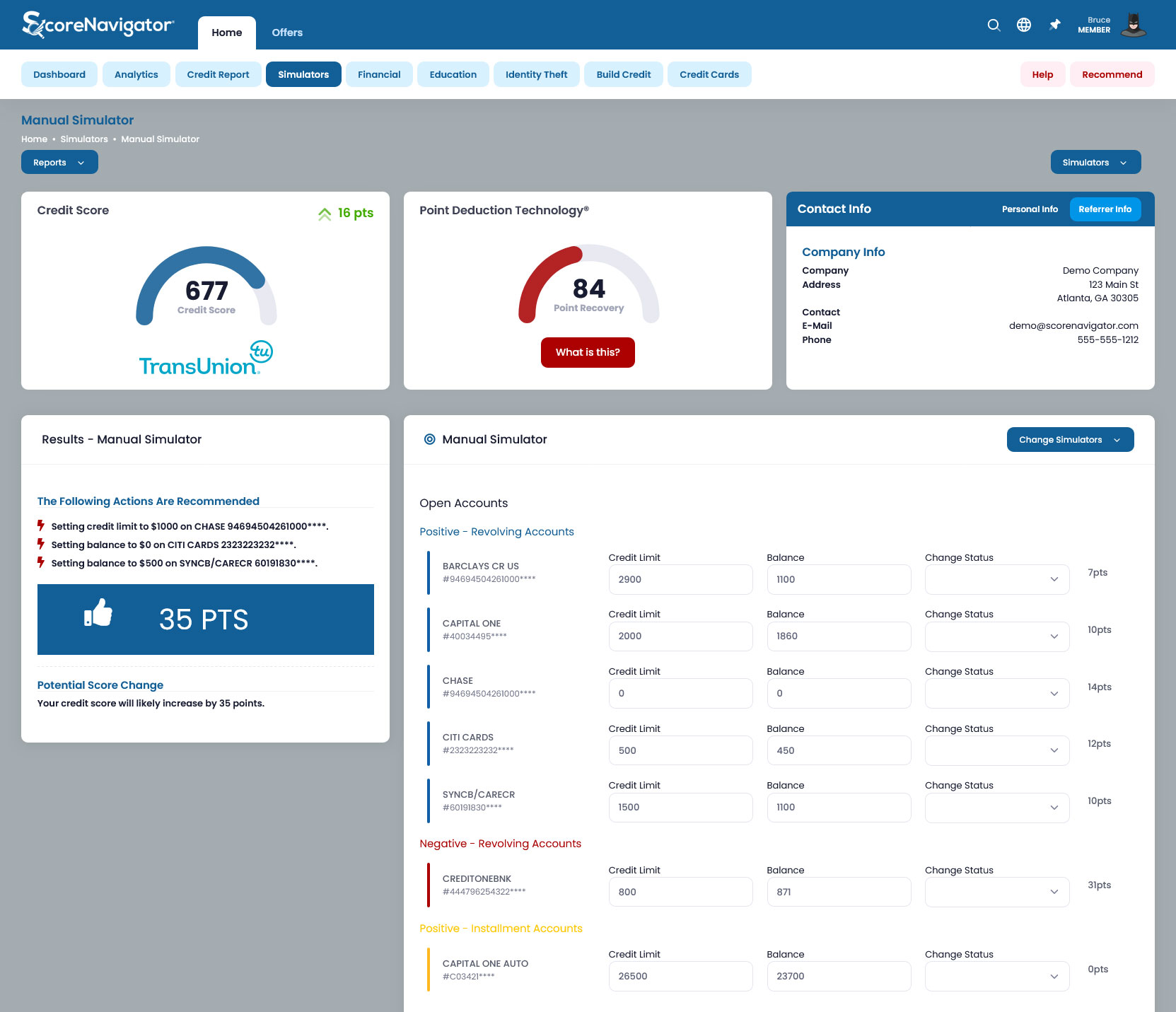This screenshot has width=1176, height=1012.
Task: Click the ScoreNavigator logo
Action: (x=98, y=25)
